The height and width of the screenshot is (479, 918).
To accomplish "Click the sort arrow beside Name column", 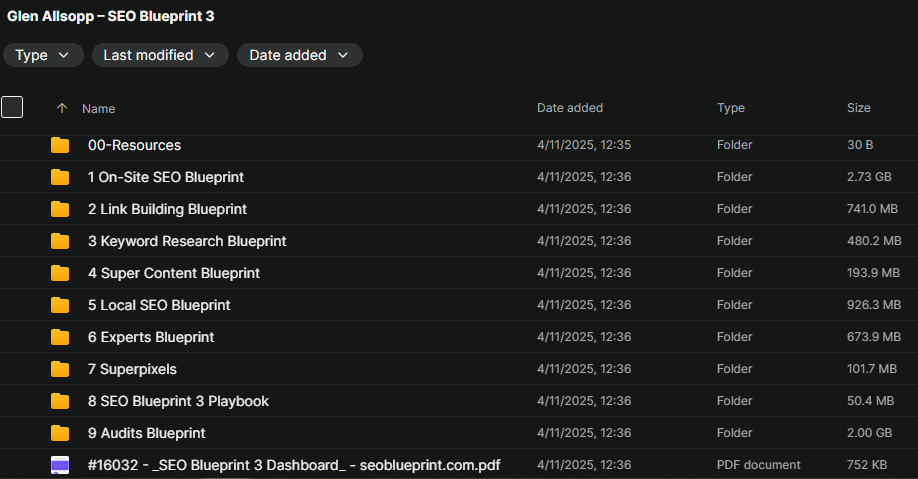I will click(62, 108).
